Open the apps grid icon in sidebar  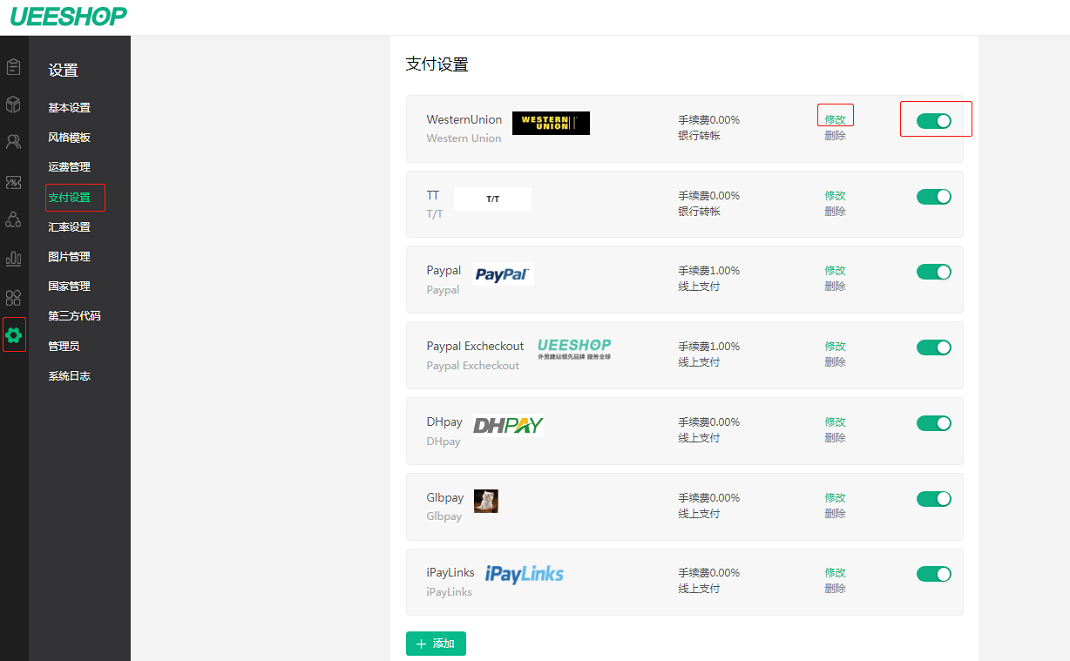click(13, 298)
